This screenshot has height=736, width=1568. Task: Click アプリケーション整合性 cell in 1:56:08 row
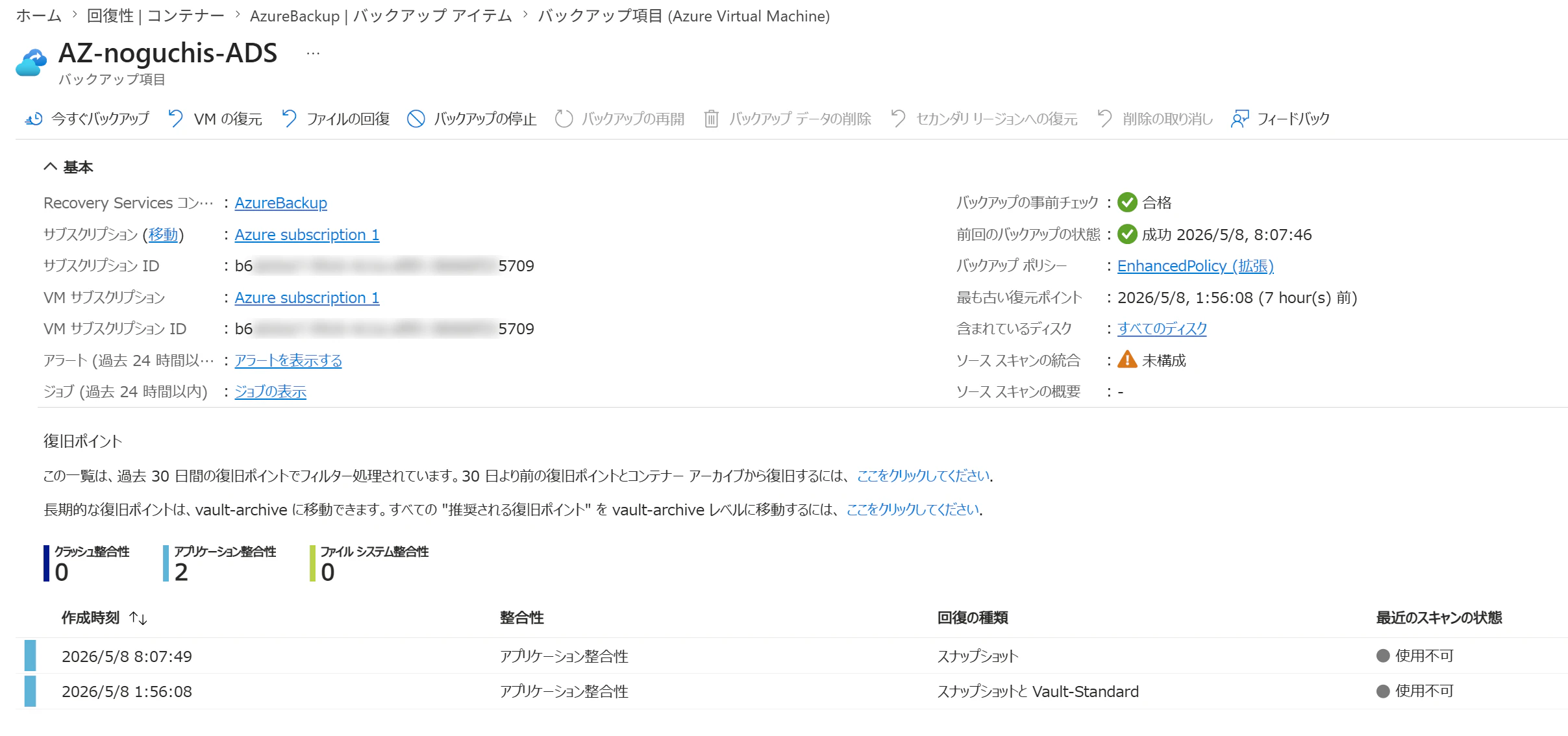tap(564, 691)
